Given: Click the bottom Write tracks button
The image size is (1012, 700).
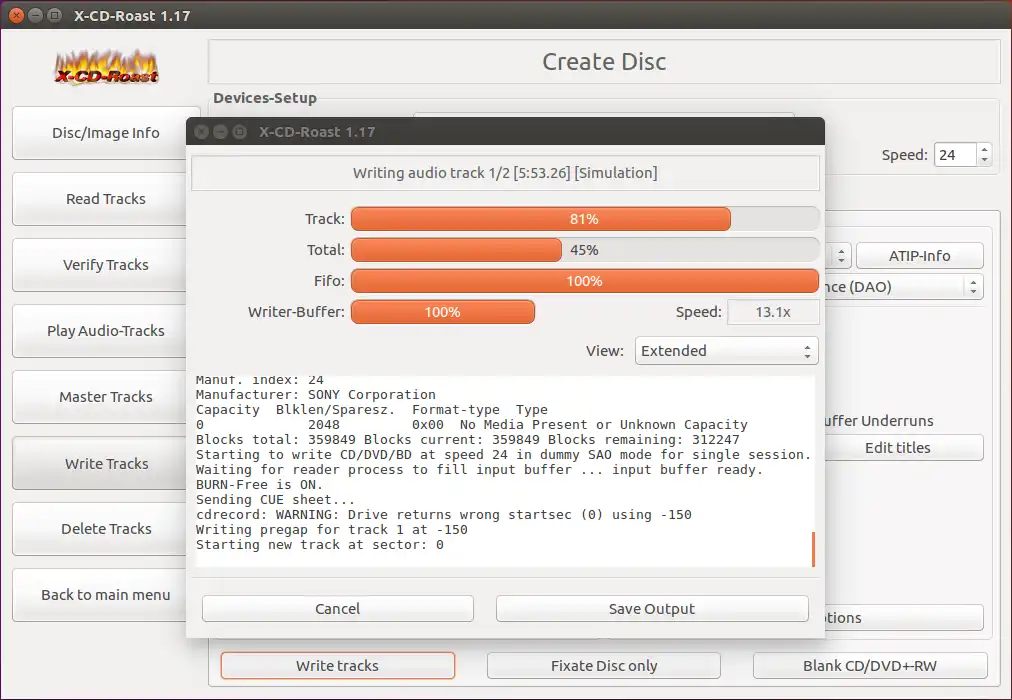Looking at the screenshot, I should pyautogui.click(x=338, y=665).
